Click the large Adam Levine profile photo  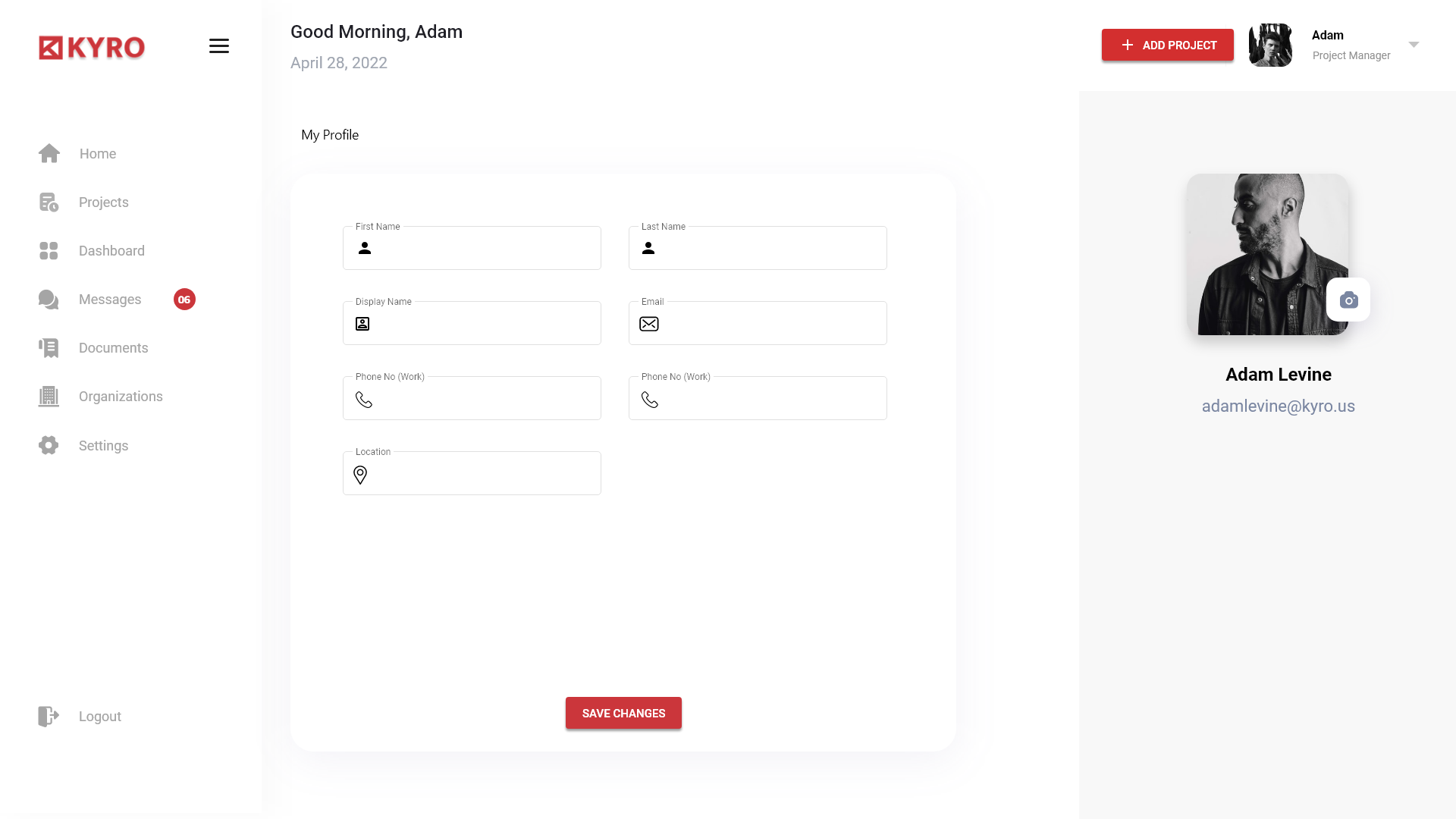coord(1268,254)
